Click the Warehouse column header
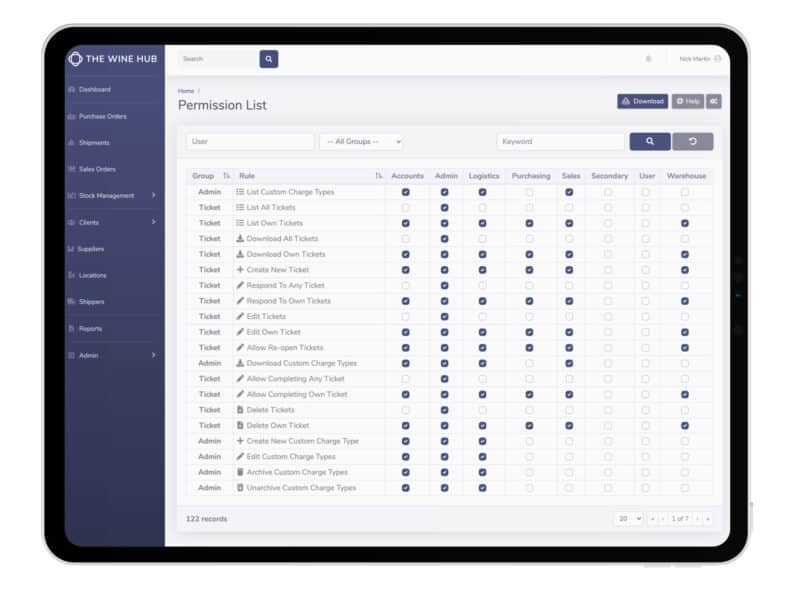Viewport: 794px width, 591px height. (x=686, y=176)
